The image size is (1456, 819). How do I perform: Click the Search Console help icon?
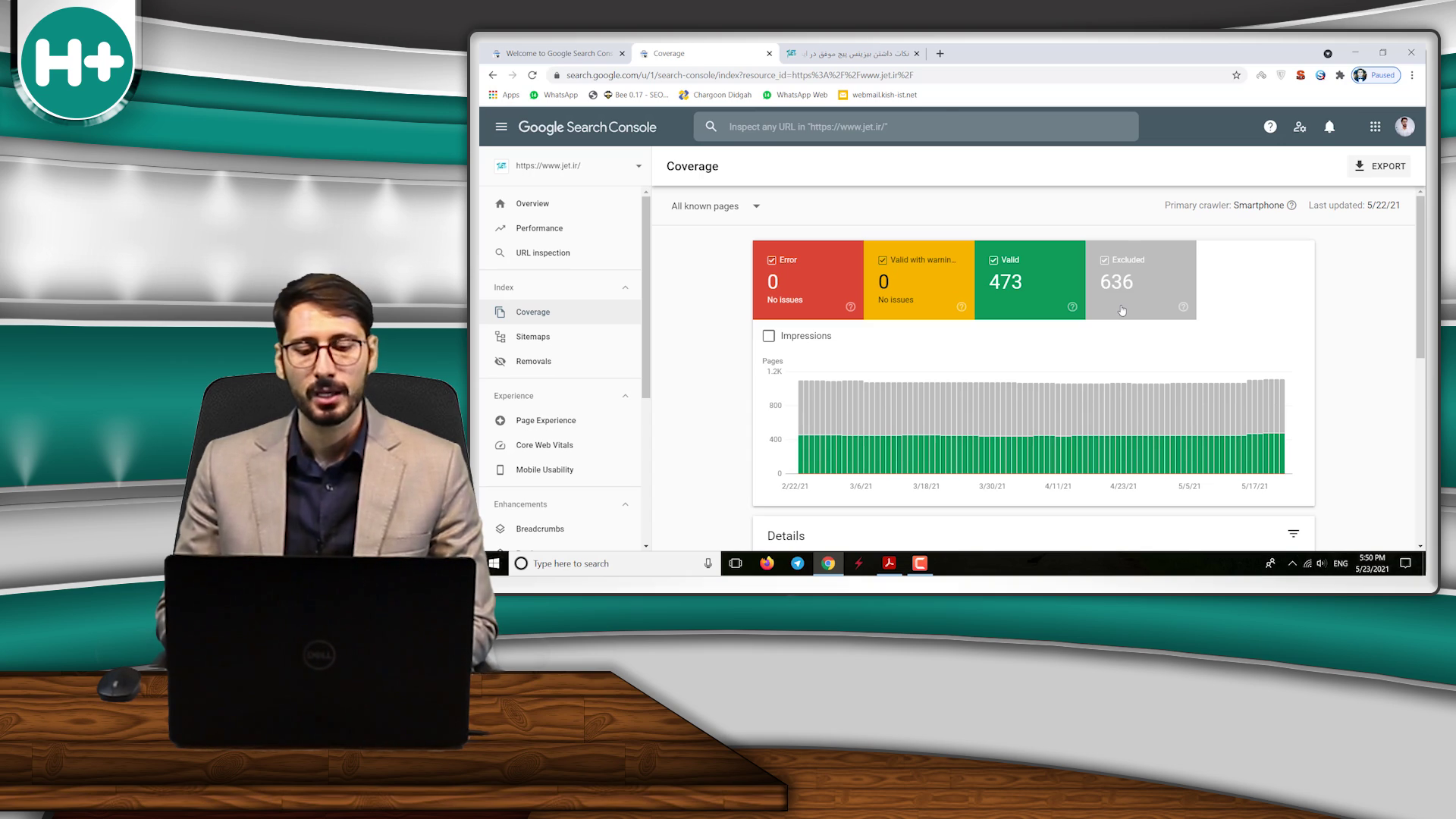tap(1270, 127)
